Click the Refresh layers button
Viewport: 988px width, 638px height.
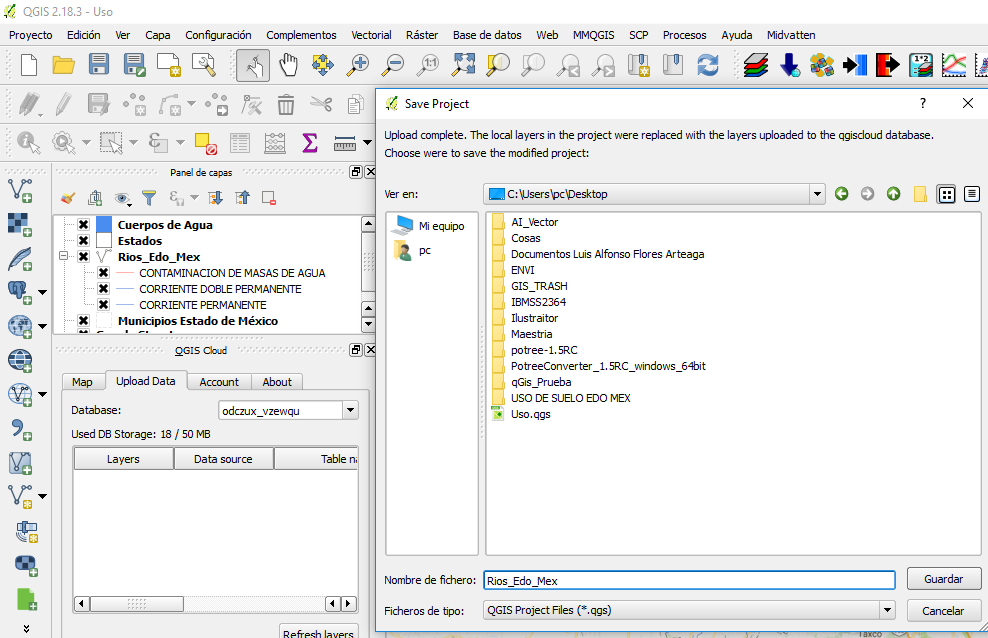coord(318,631)
